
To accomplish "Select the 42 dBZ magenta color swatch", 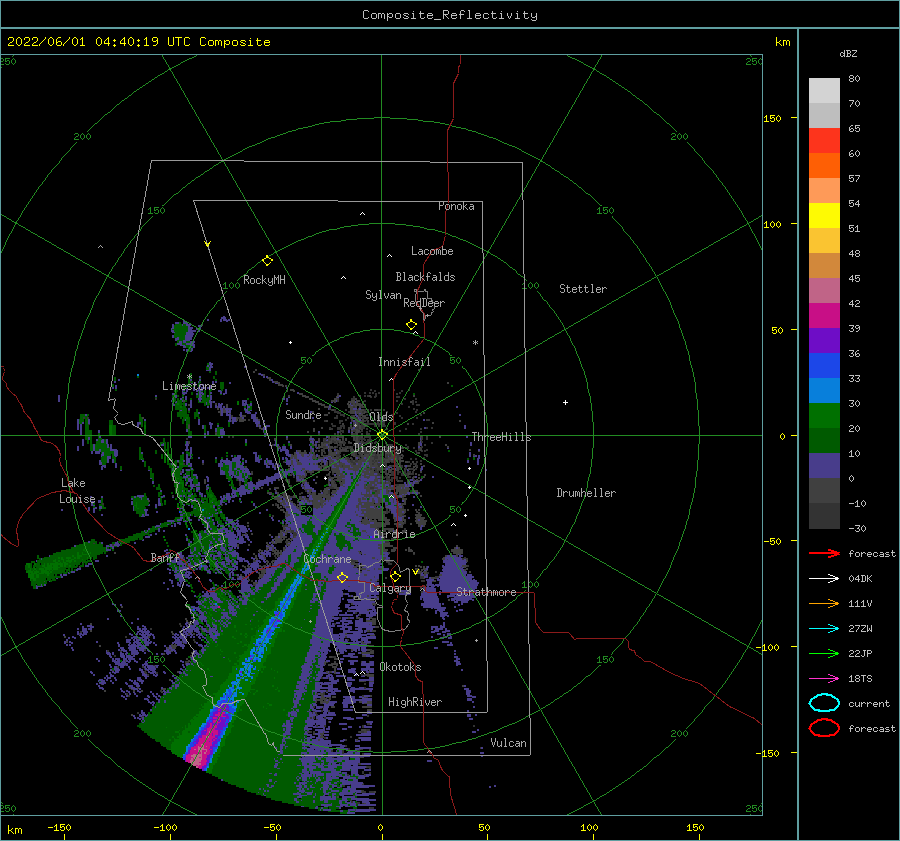I will 824,316.
